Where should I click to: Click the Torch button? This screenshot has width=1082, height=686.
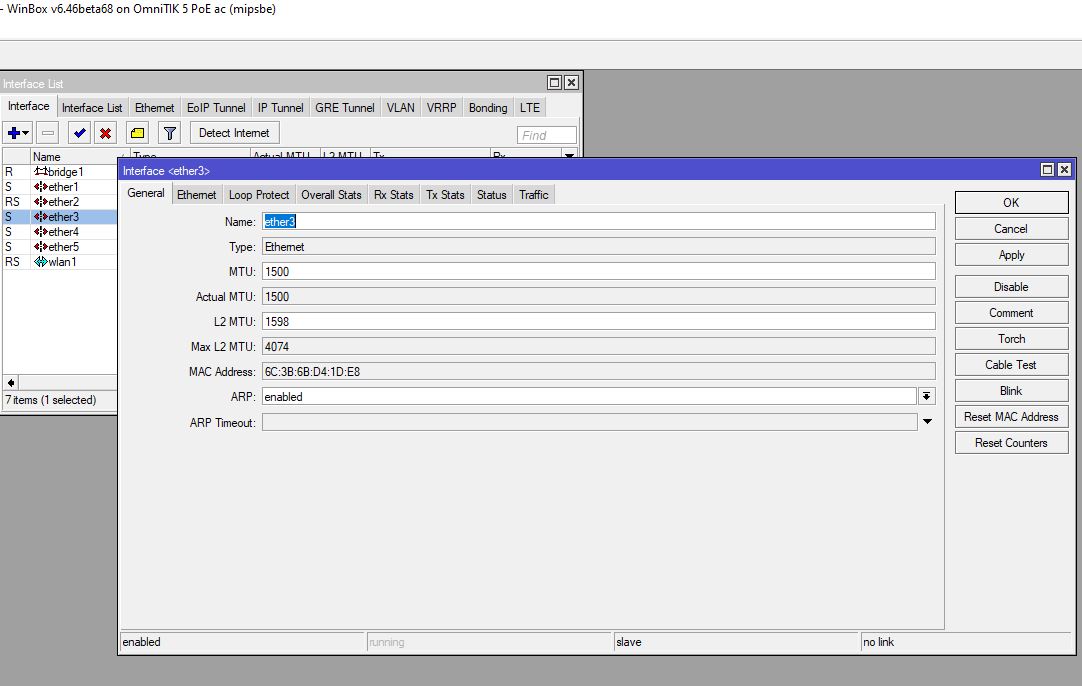[1011, 339]
